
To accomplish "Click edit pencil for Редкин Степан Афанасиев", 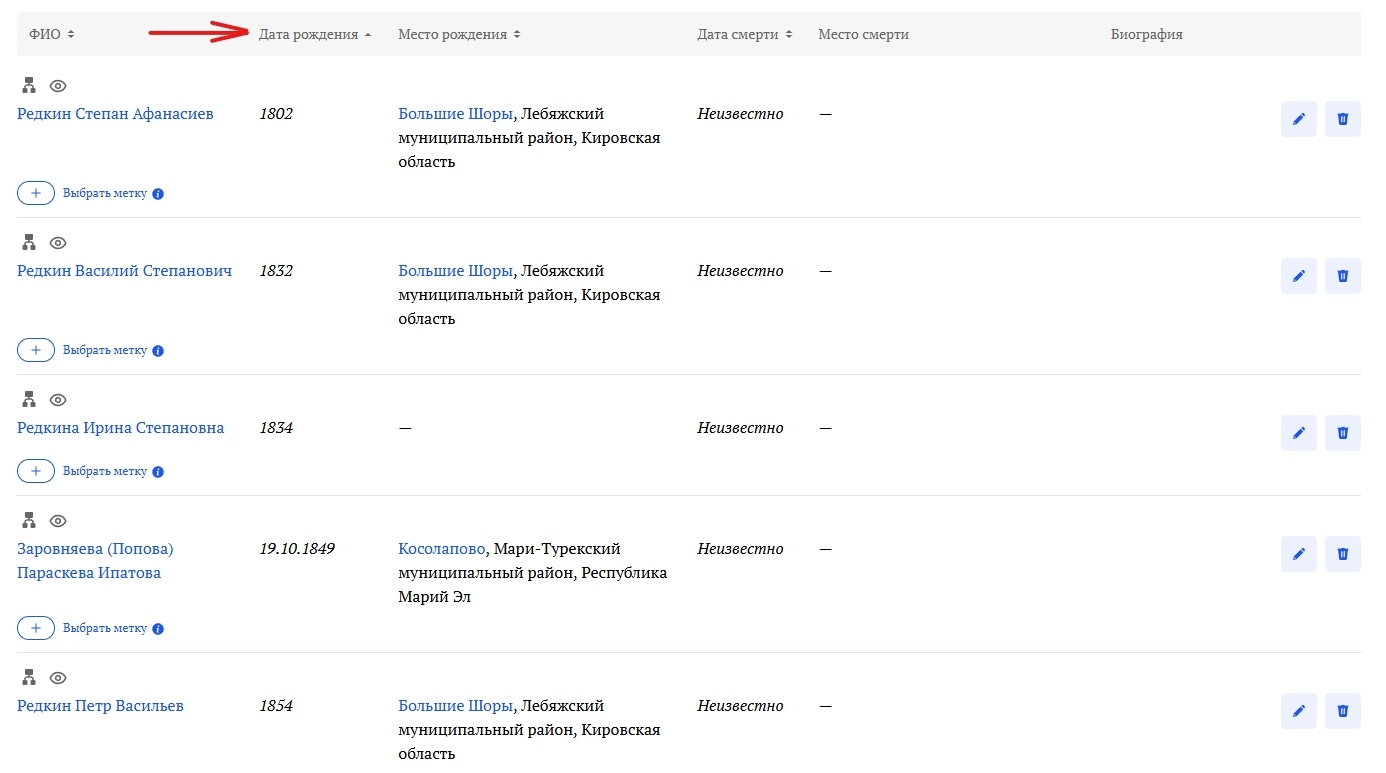I will [1298, 119].
